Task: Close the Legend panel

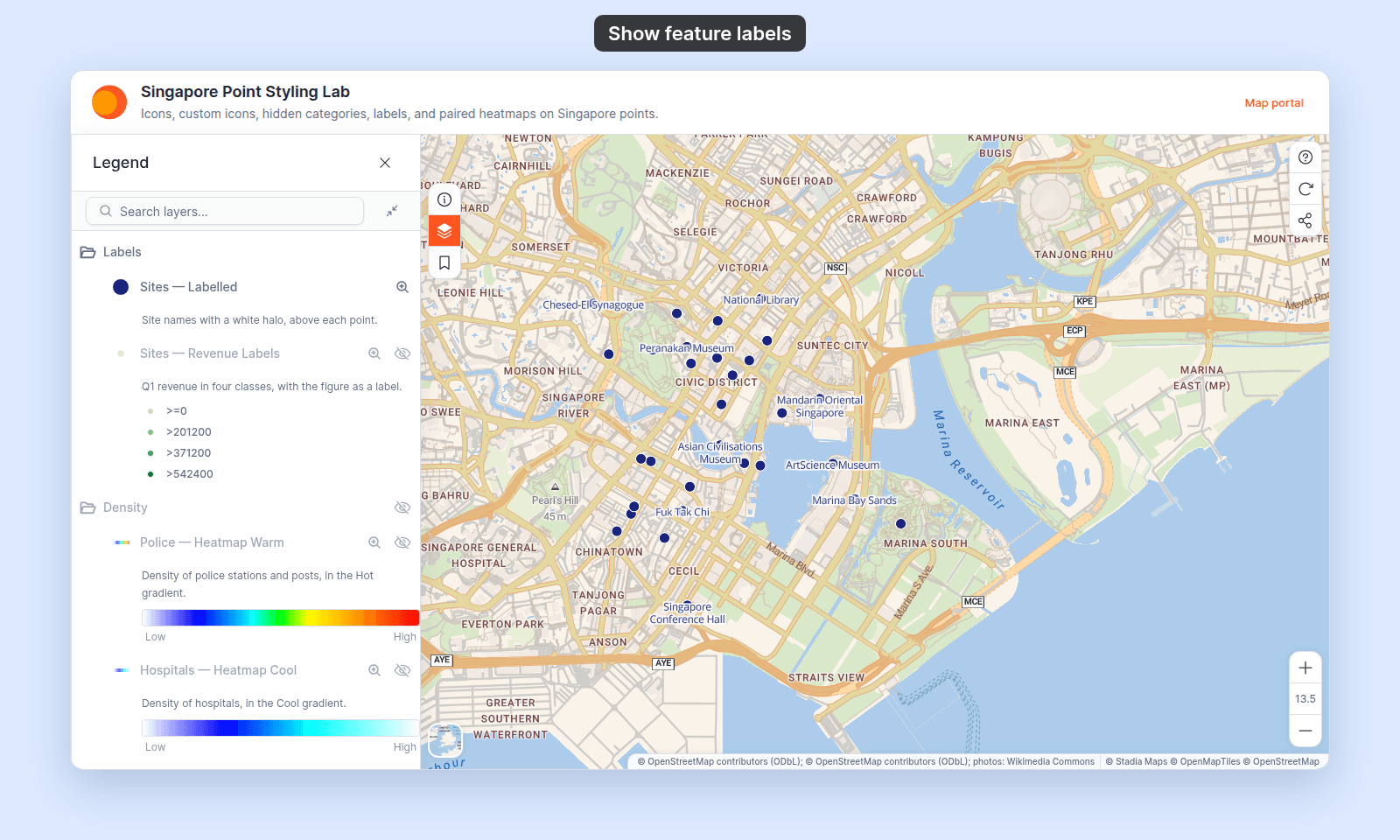Action: 385,163
